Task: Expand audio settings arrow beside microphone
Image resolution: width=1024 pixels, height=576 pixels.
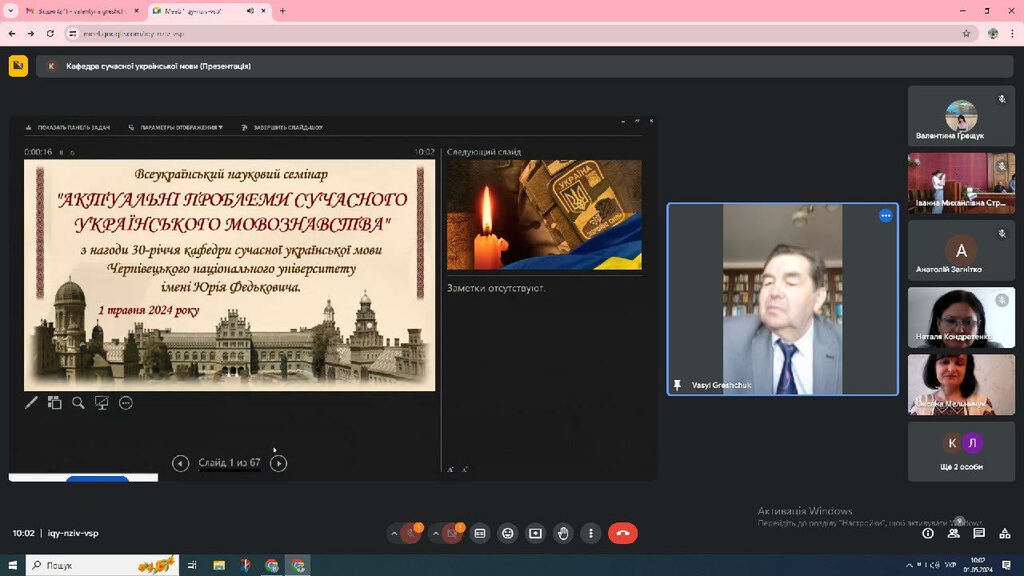Action: pyautogui.click(x=394, y=533)
